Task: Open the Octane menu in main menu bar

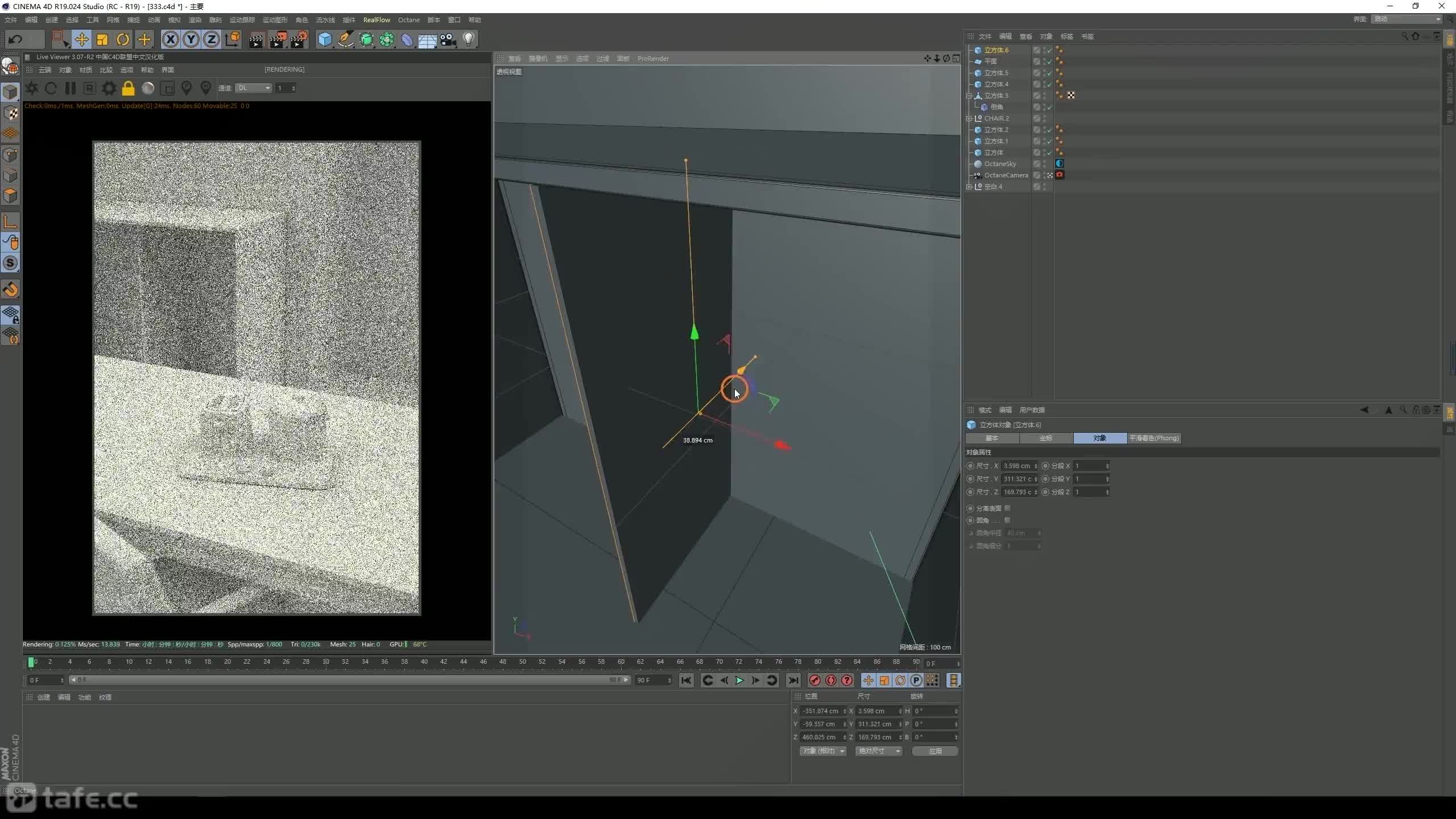Action: point(408,20)
